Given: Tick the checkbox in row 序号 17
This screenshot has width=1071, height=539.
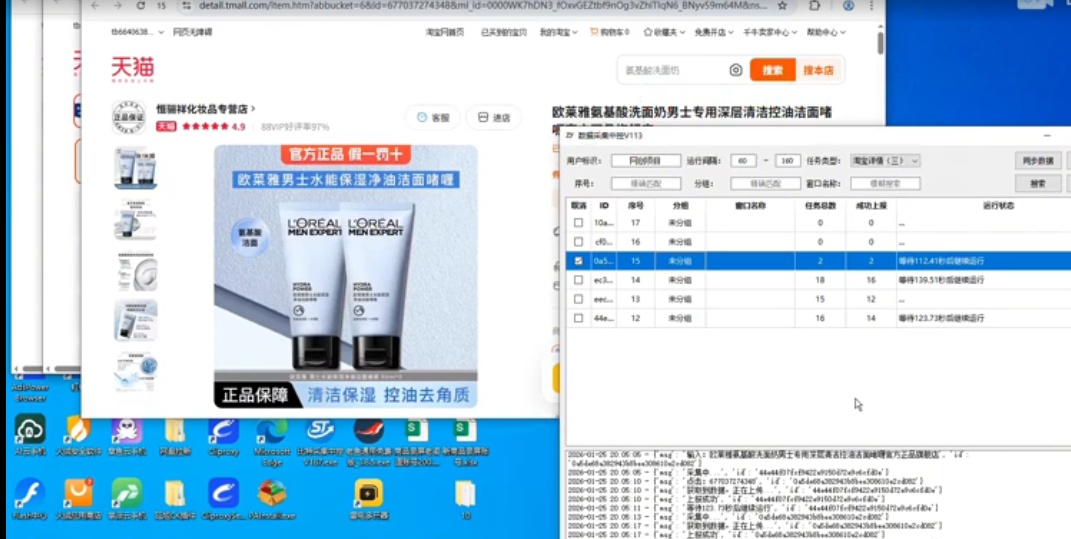Looking at the screenshot, I should [579, 223].
